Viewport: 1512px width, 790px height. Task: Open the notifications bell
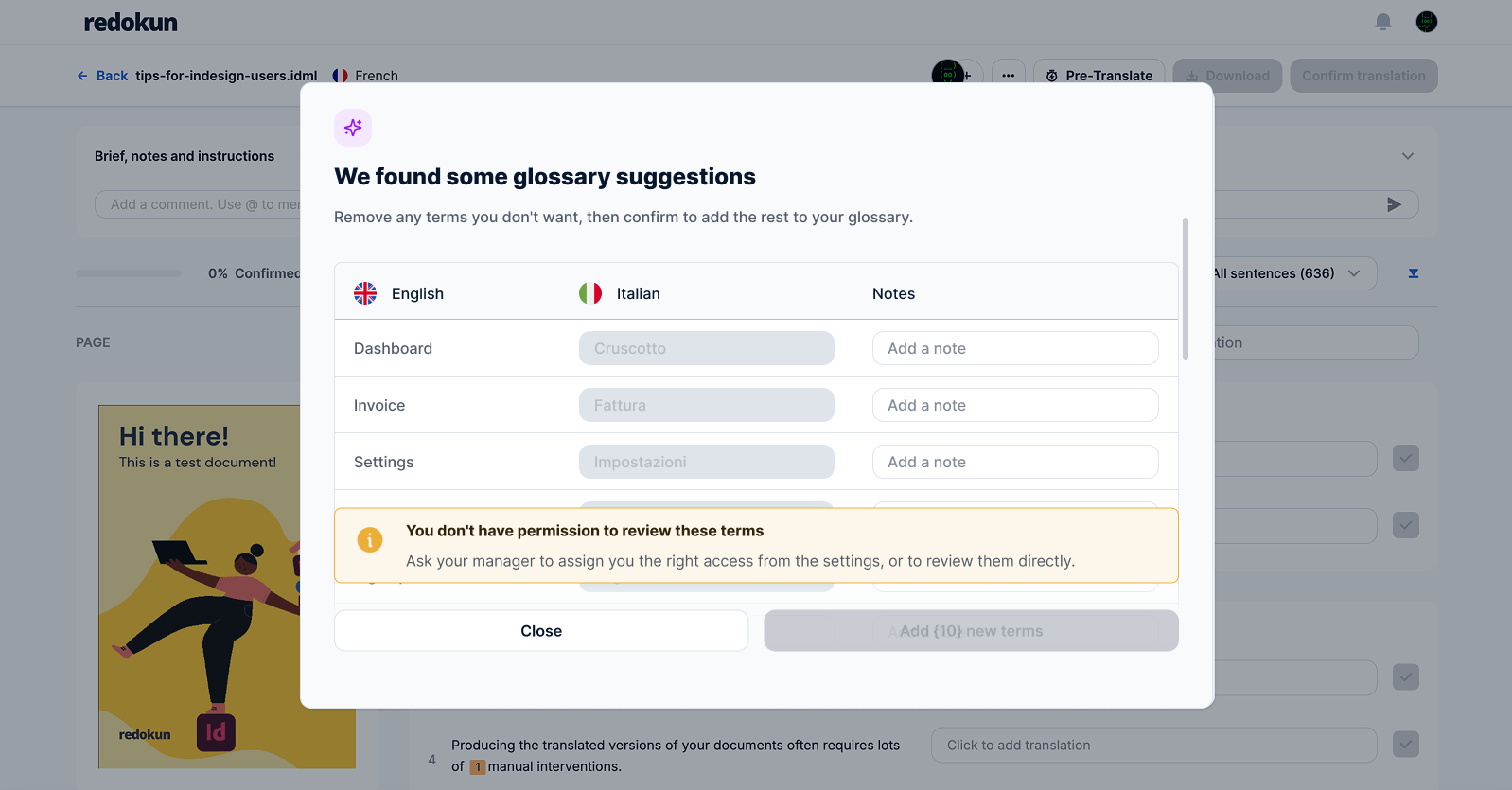pyautogui.click(x=1383, y=22)
